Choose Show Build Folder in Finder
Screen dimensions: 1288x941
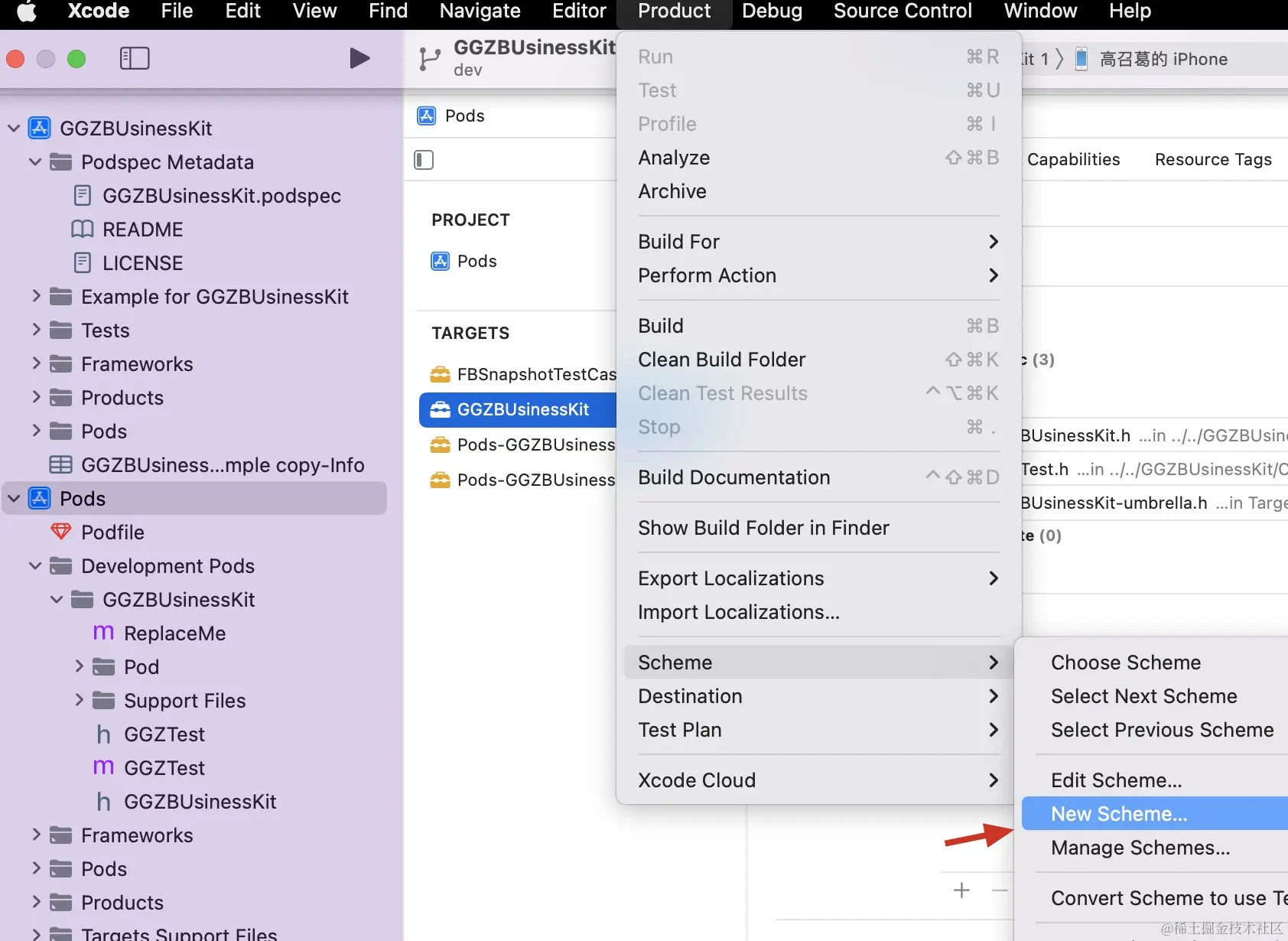[x=818, y=528]
